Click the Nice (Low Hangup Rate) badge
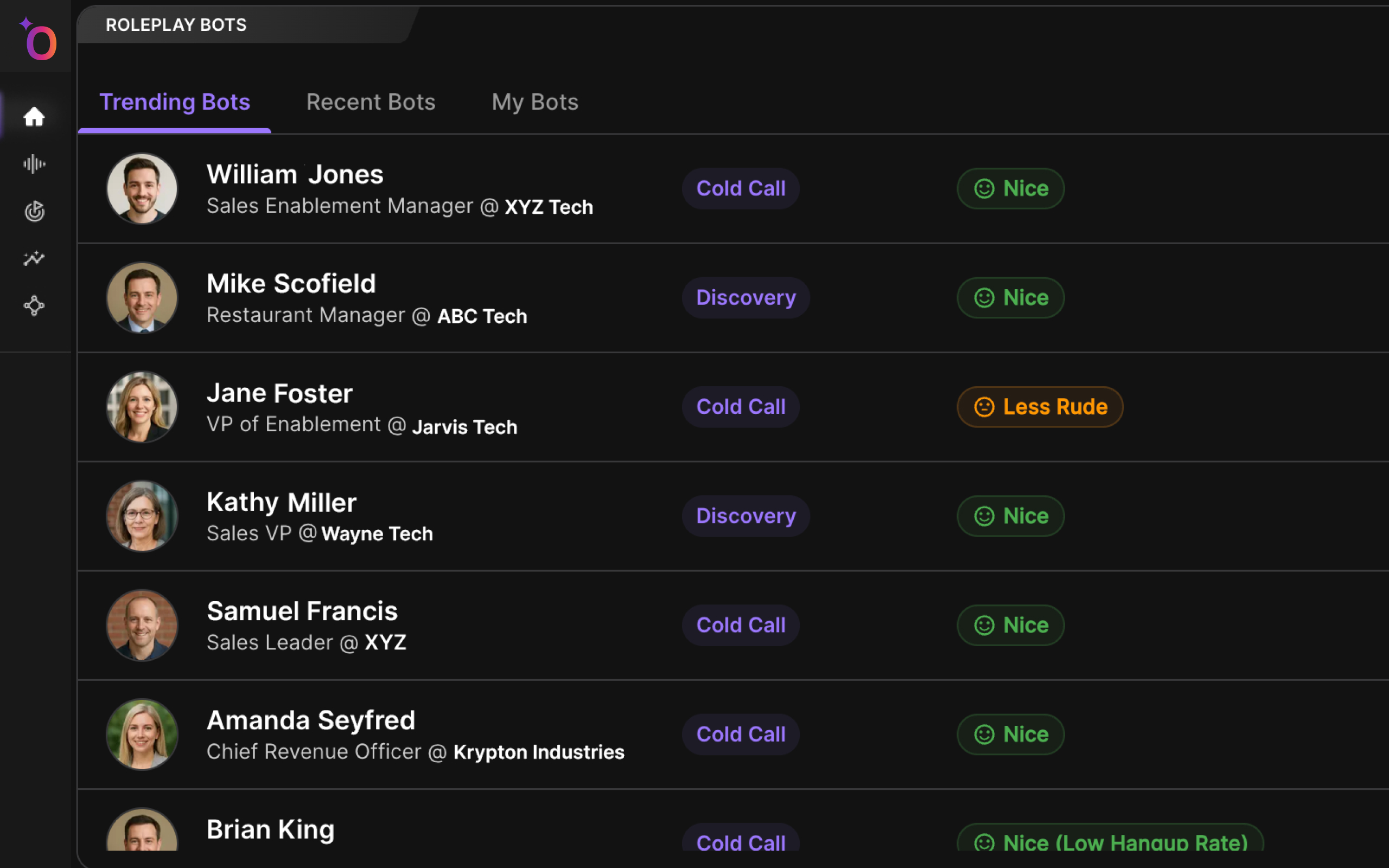 [x=1110, y=840]
